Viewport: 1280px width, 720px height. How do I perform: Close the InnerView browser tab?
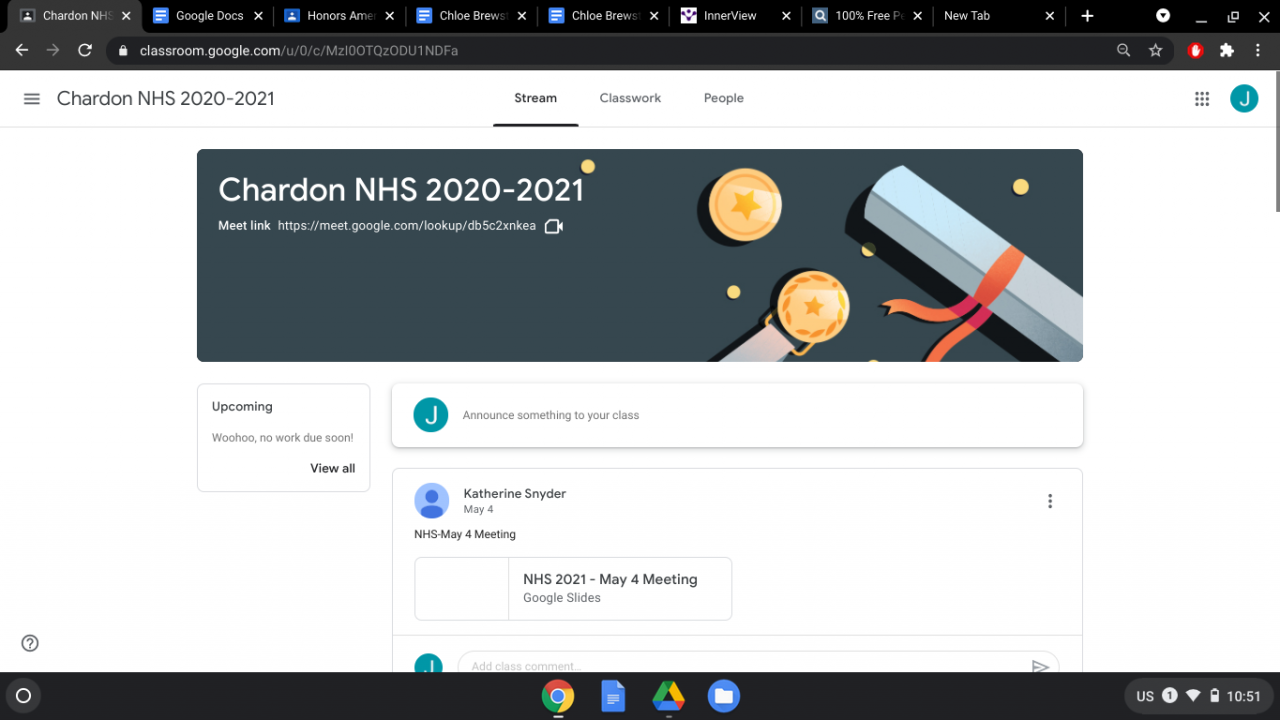click(786, 16)
